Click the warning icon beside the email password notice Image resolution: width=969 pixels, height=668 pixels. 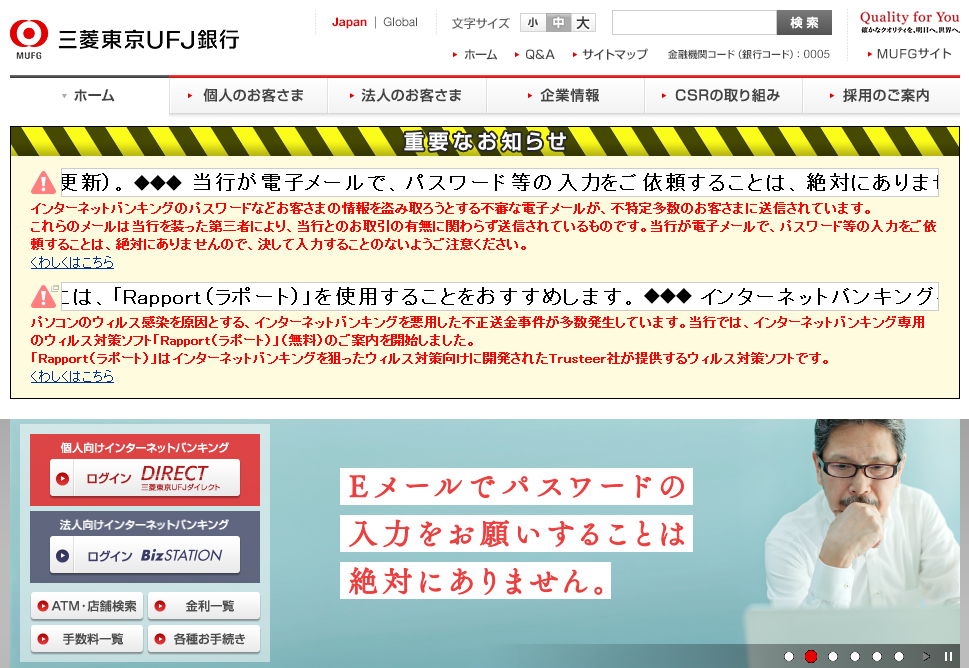pos(43,182)
